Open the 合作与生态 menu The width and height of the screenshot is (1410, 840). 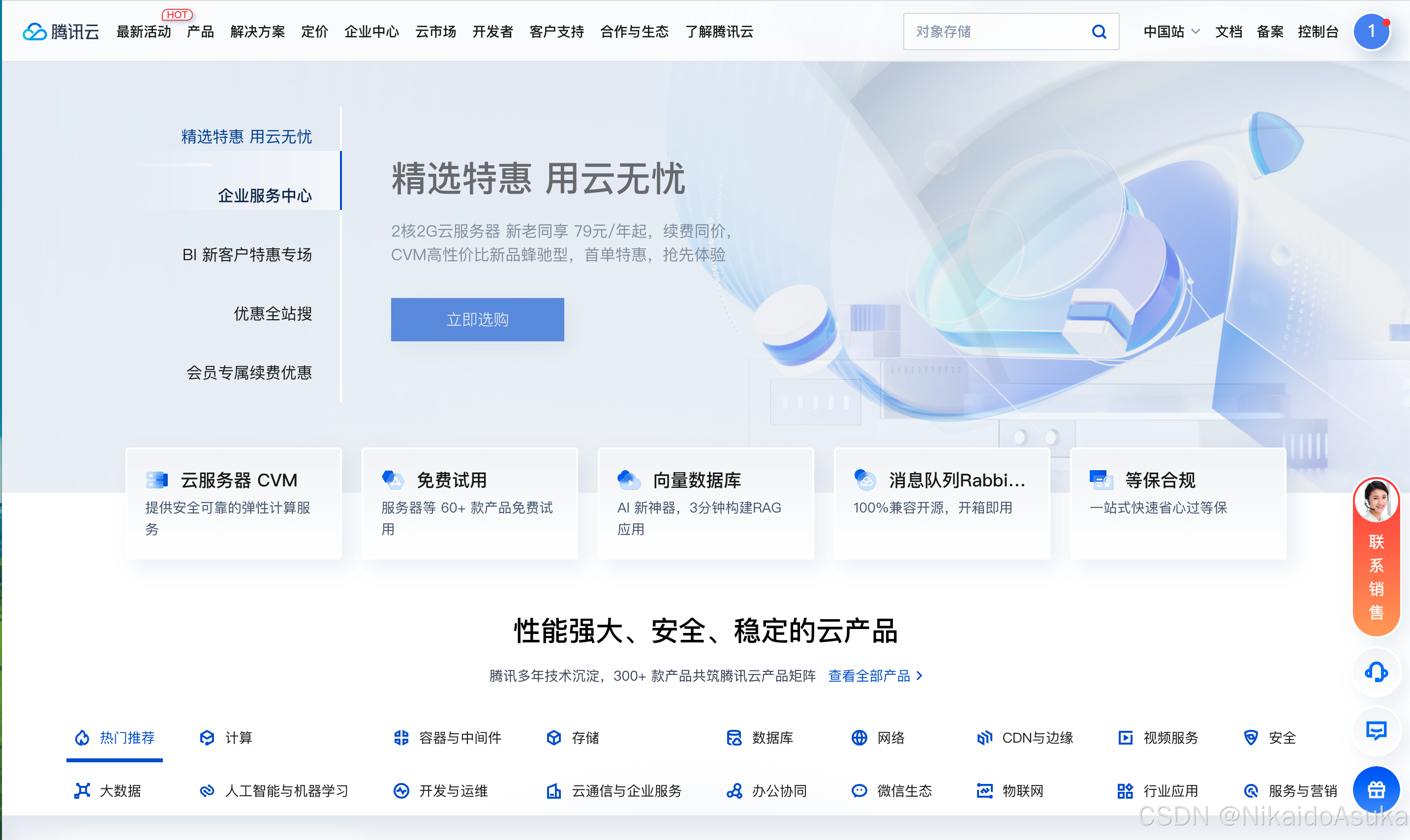635,31
